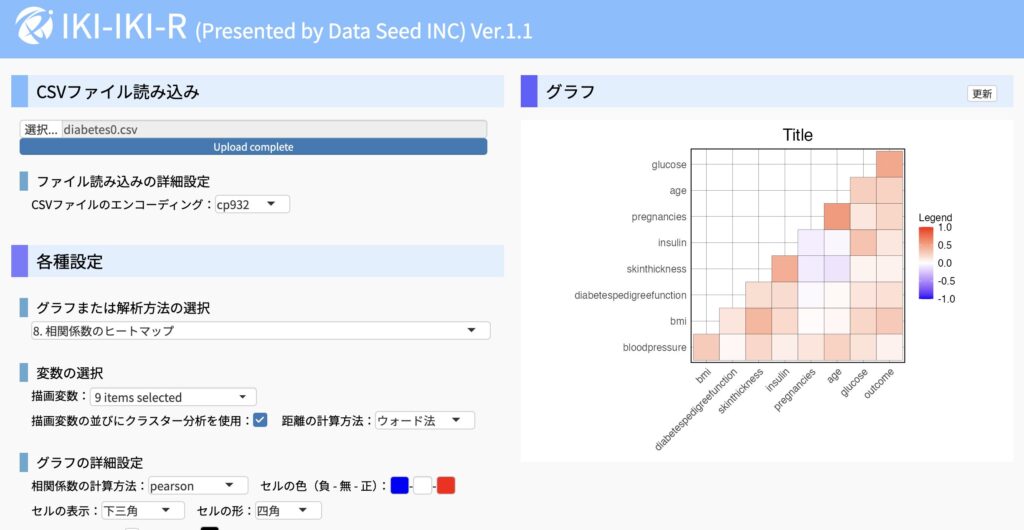Screen dimensions: 1024x530
Task: Click the heatmap's top glucose-outcome cell
Action: point(889,164)
